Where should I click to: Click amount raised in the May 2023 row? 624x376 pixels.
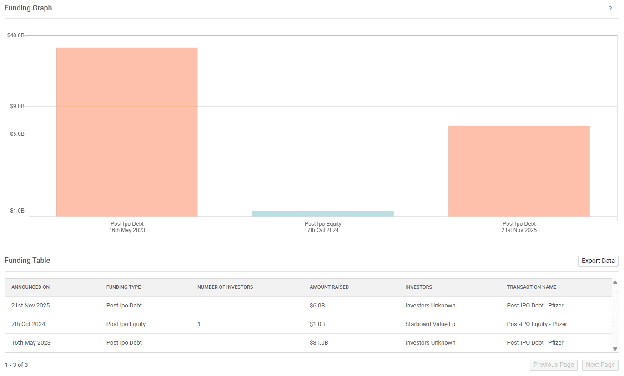tap(319, 343)
